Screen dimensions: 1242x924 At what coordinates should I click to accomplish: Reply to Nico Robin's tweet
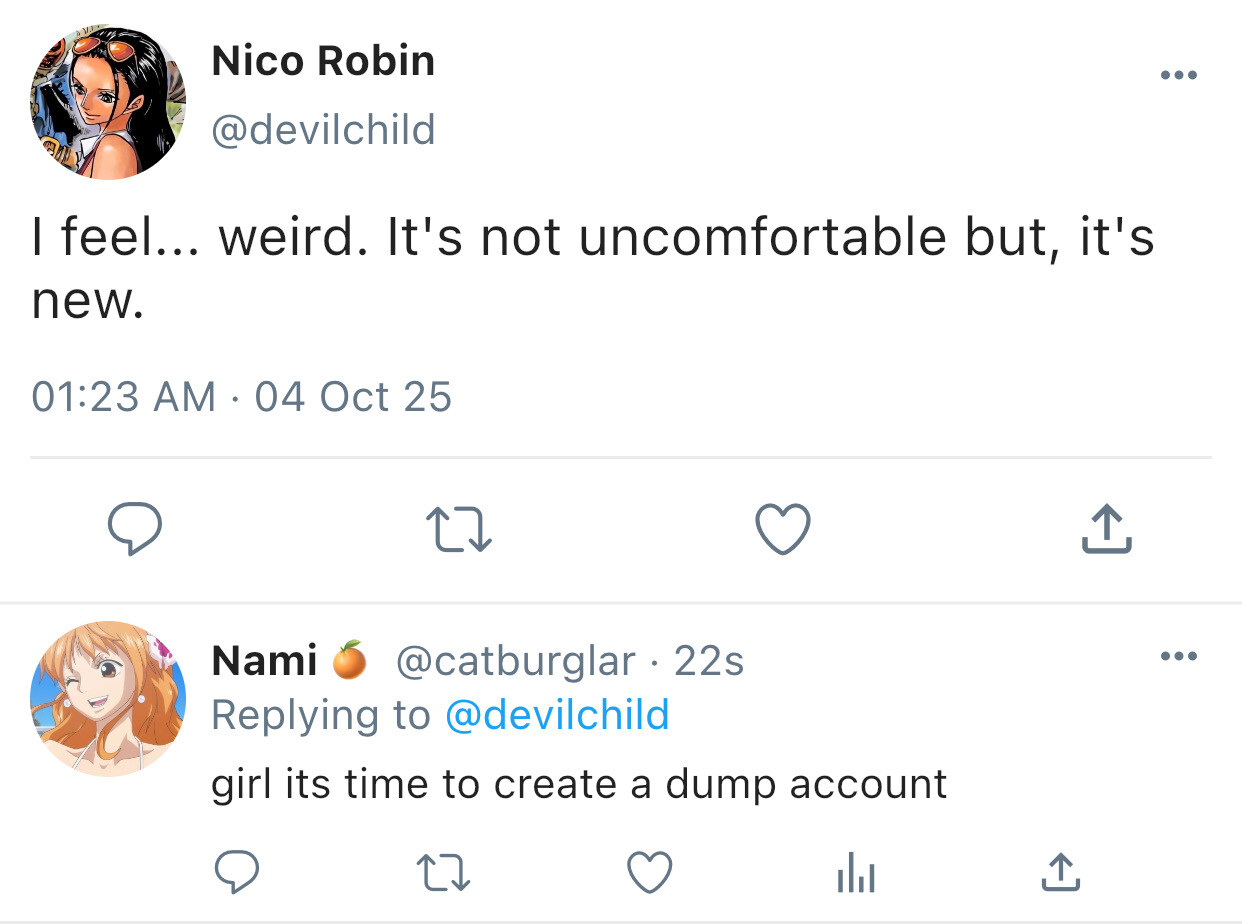click(x=134, y=529)
